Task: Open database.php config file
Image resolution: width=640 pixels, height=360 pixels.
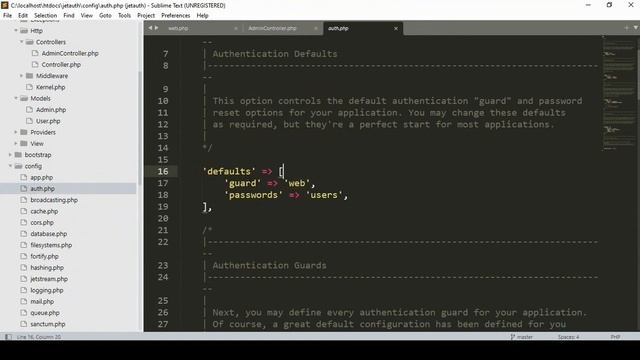Action: click(49, 234)
